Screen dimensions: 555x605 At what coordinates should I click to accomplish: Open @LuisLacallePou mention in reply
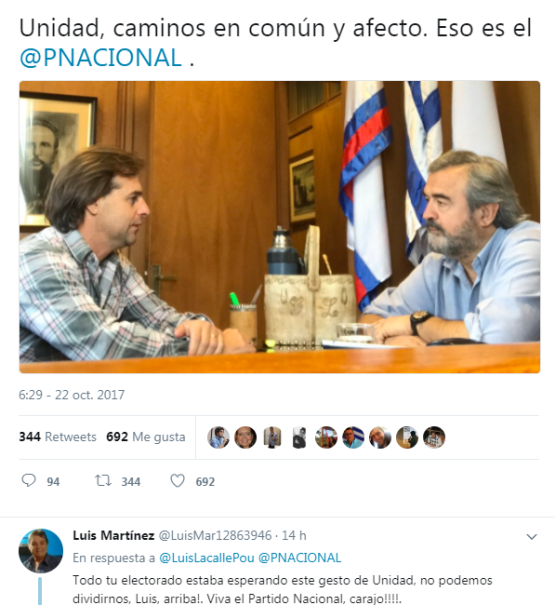(207, 558)
